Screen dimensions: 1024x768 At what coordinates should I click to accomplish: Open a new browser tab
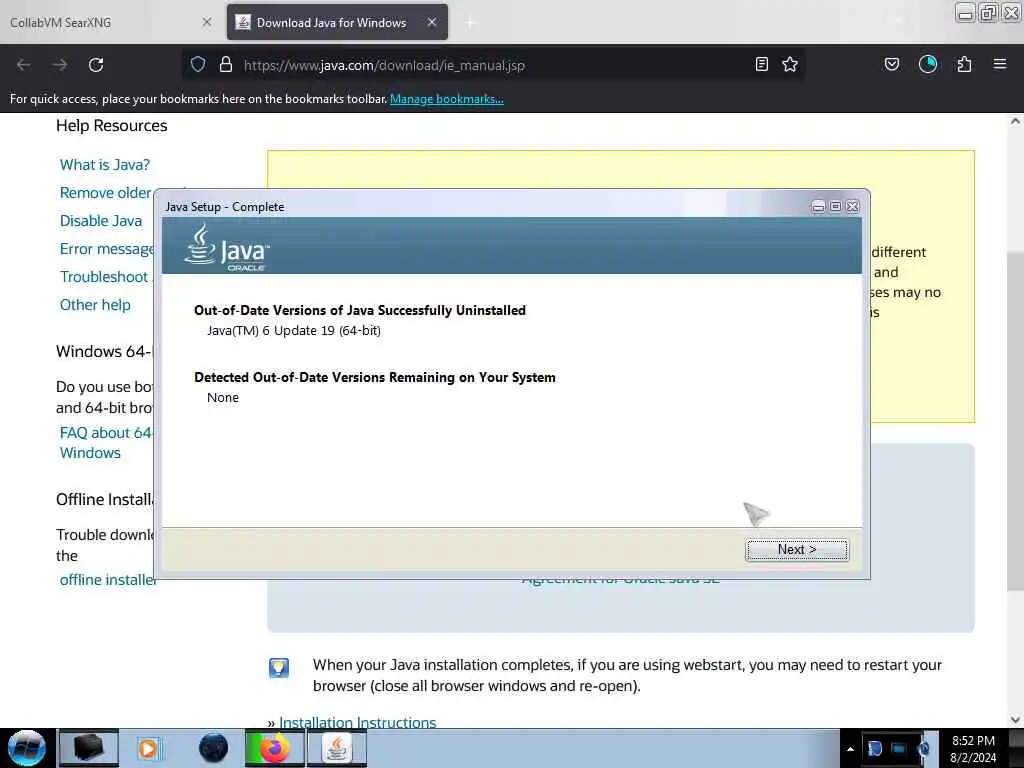click(x=470, y=23)
